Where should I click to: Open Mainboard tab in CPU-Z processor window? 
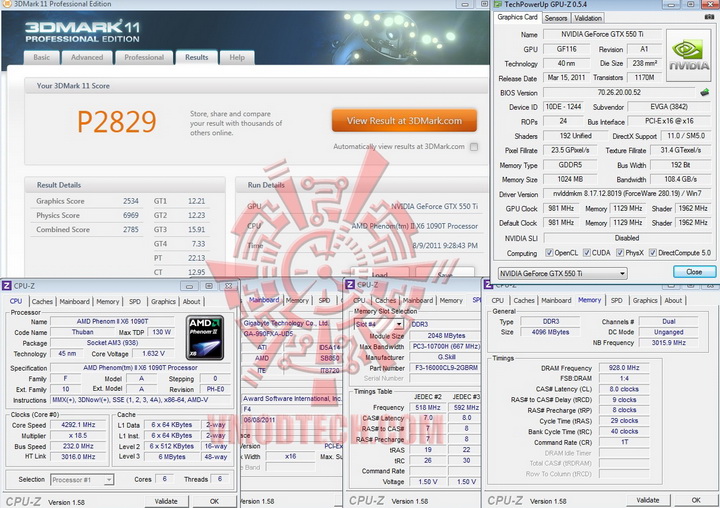pyautogui.click(x=74, y=301)
